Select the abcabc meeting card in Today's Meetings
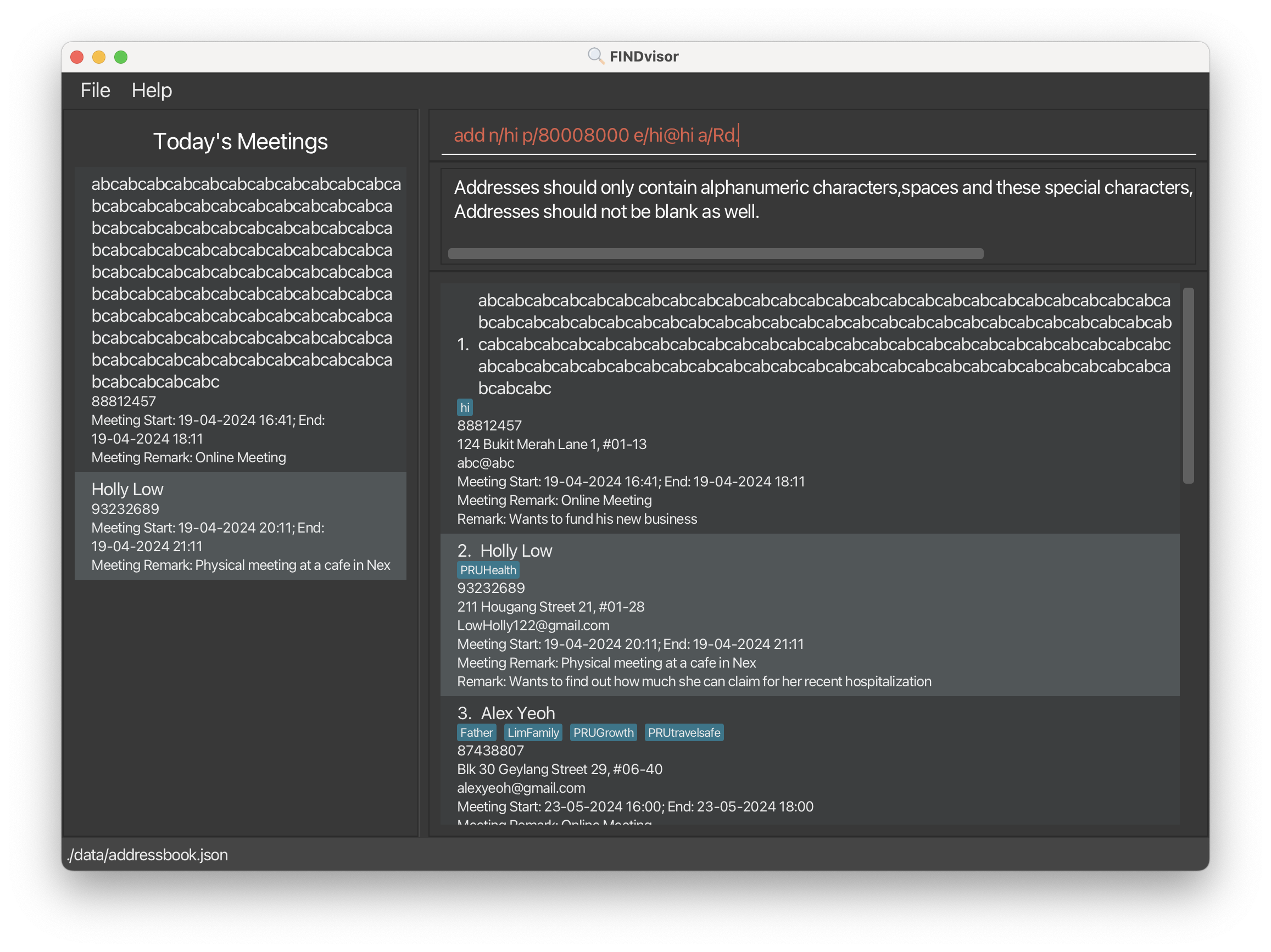 click(x=240, y=319)
